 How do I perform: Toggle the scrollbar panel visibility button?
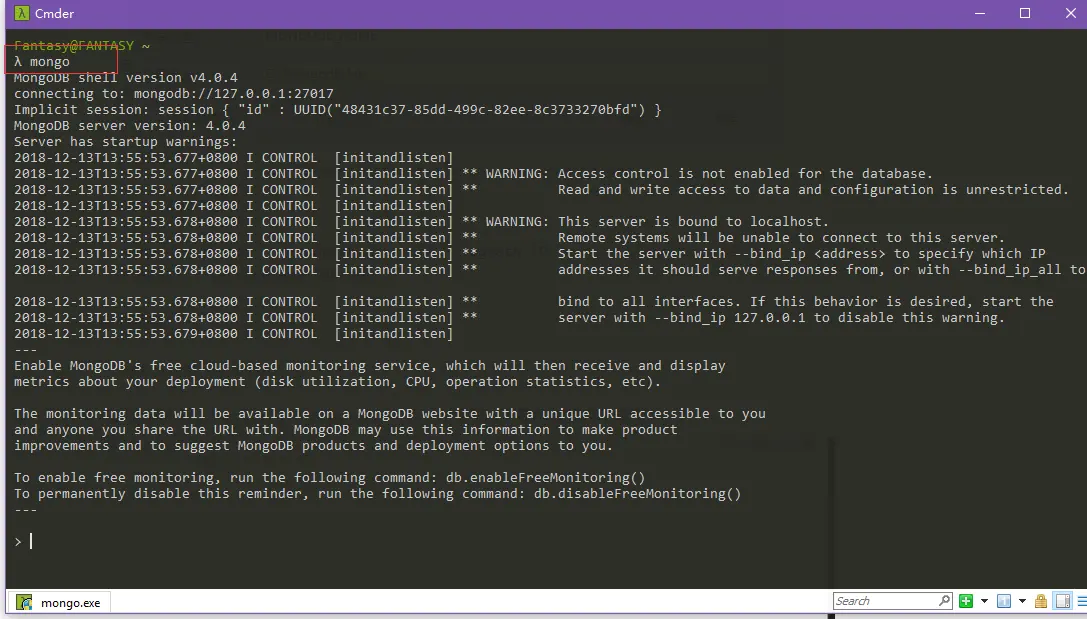1063,601
